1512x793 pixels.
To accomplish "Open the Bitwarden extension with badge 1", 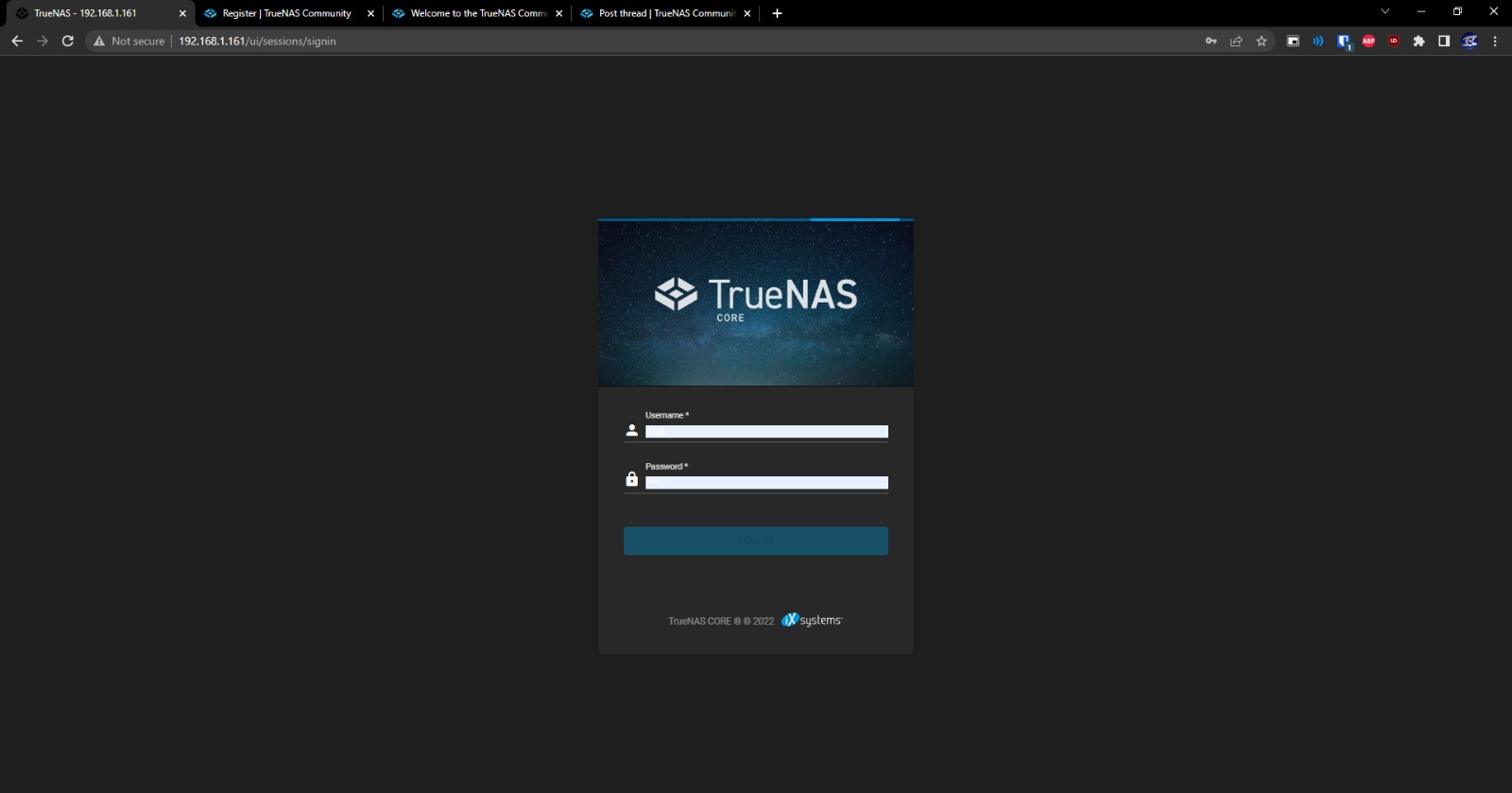I will 1344,42.
